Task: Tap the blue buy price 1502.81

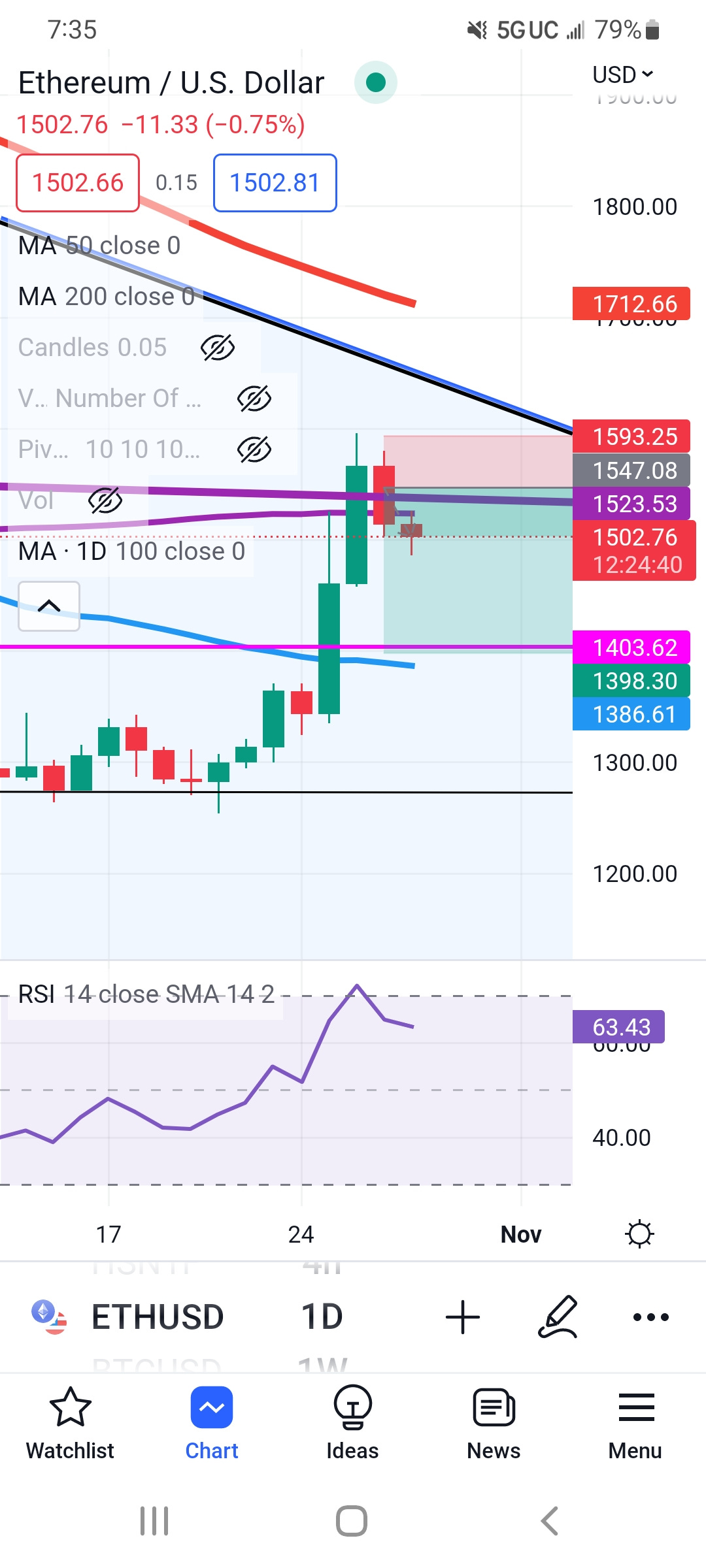Action: (275, 183)
